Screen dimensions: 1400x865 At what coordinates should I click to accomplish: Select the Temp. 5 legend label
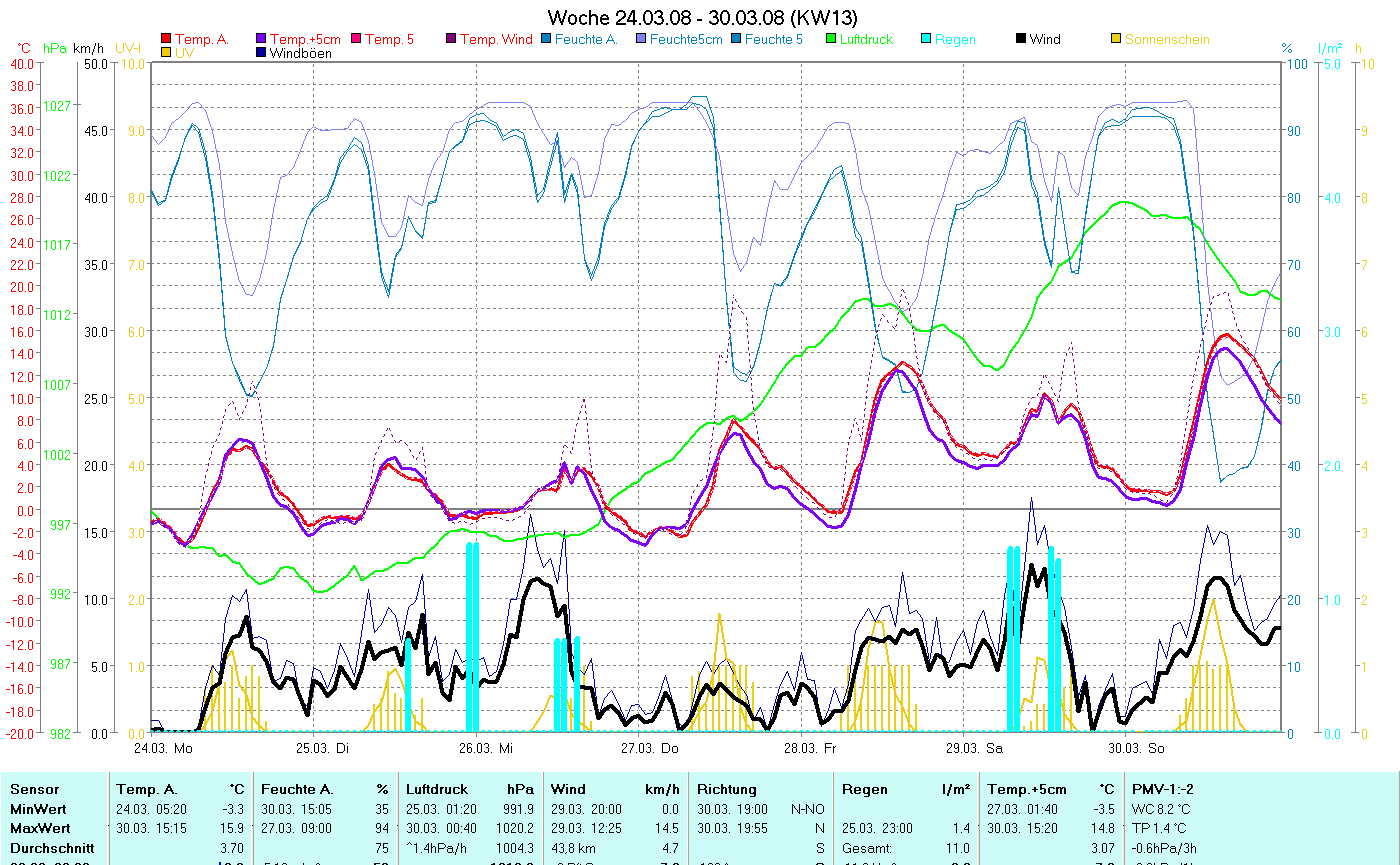(389, 39)
